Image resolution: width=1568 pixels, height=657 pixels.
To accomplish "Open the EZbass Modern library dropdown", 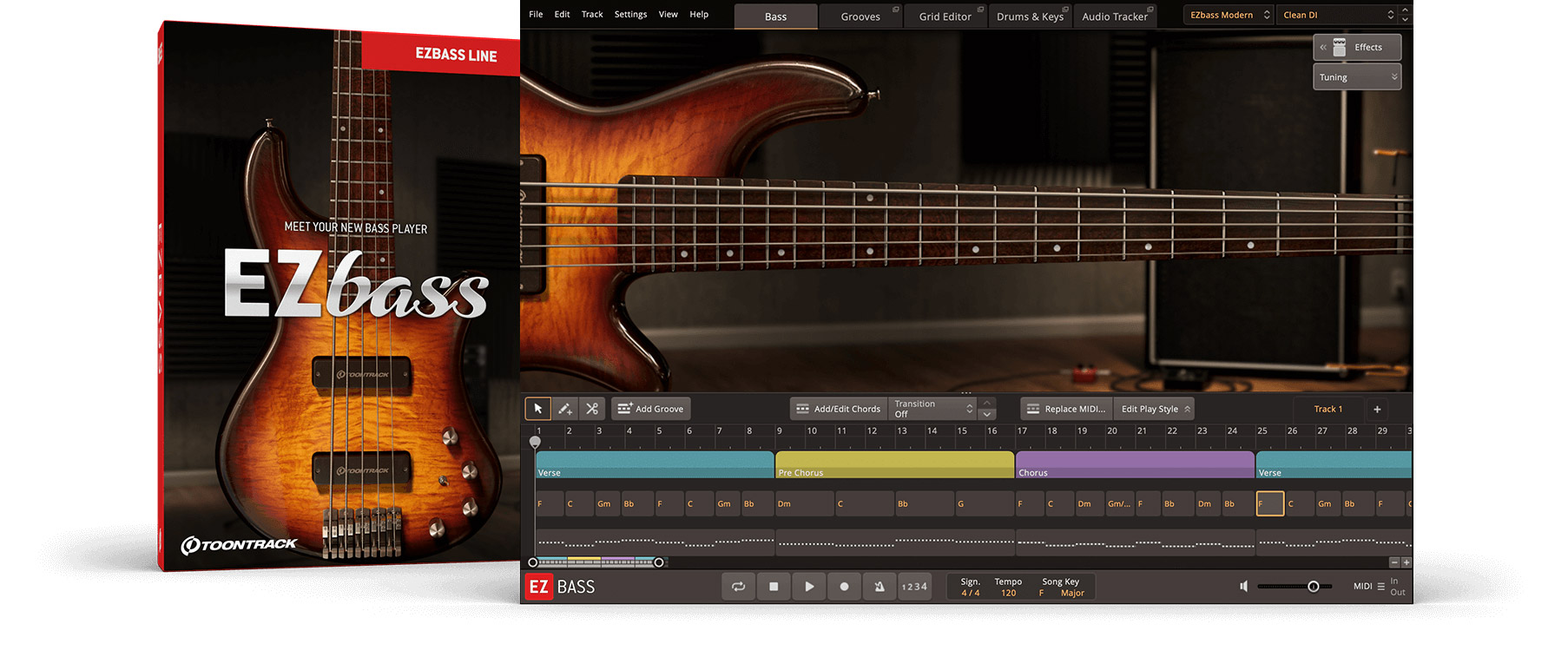I will pos(1229,15).
